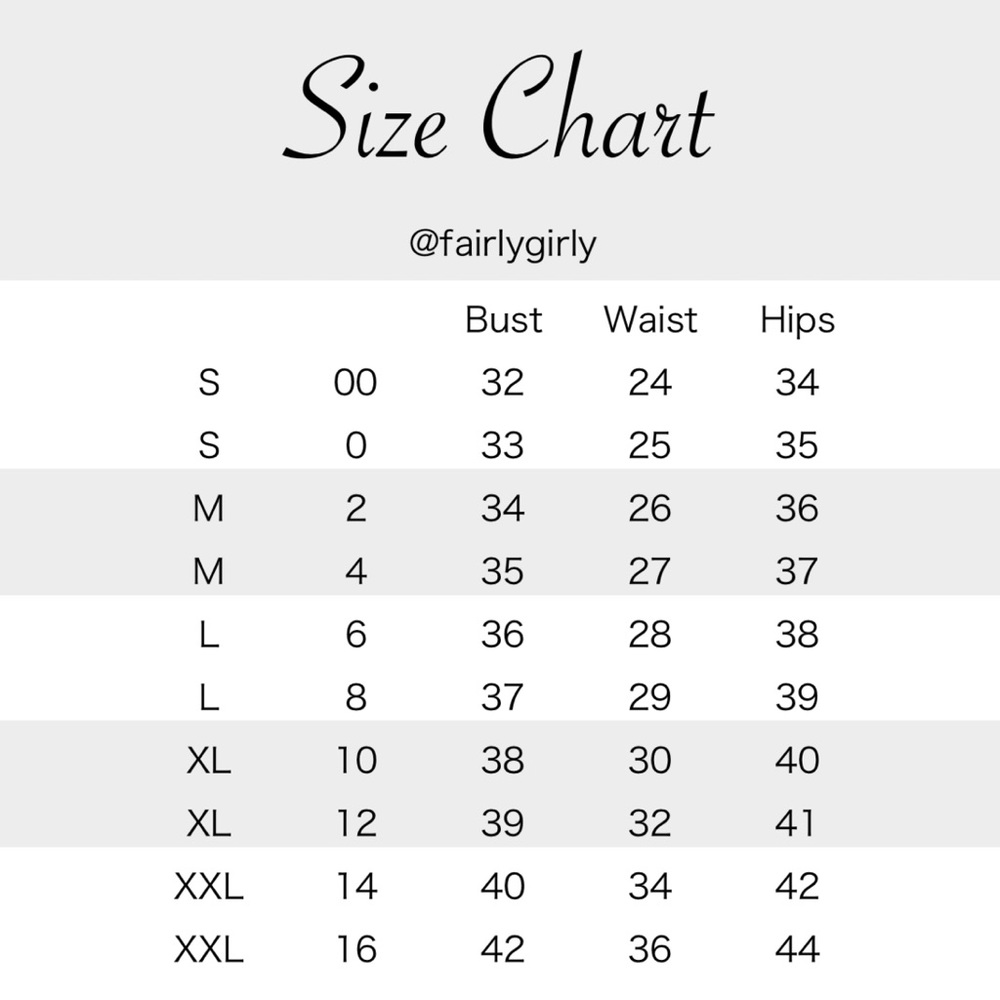Click the hips value for size 16

(797, 950)
